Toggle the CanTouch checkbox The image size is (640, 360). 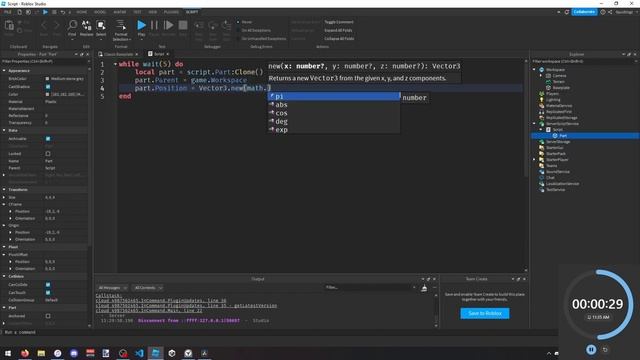coord(48,292)
